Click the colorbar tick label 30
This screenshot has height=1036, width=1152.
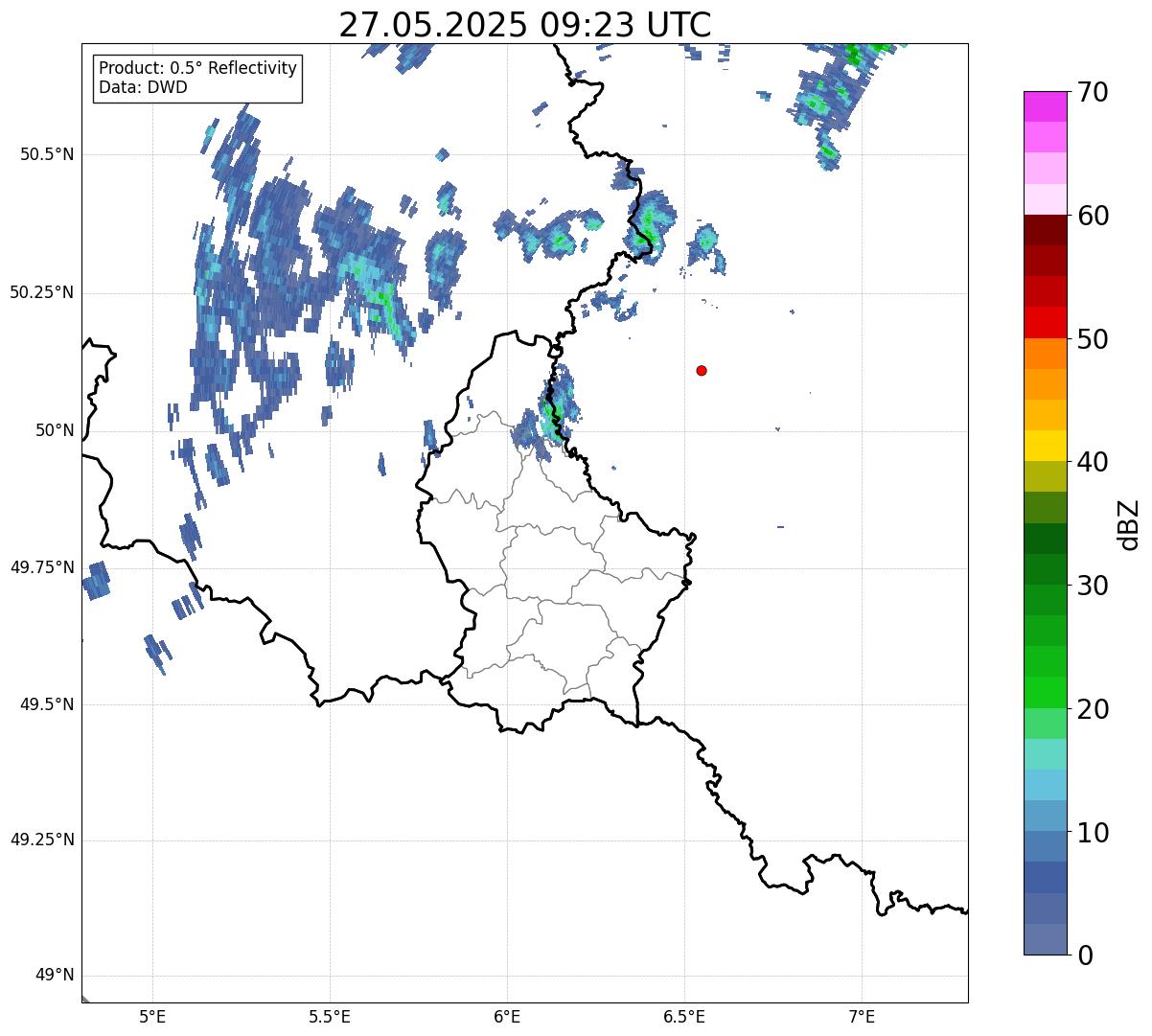tap(1093, 586)
